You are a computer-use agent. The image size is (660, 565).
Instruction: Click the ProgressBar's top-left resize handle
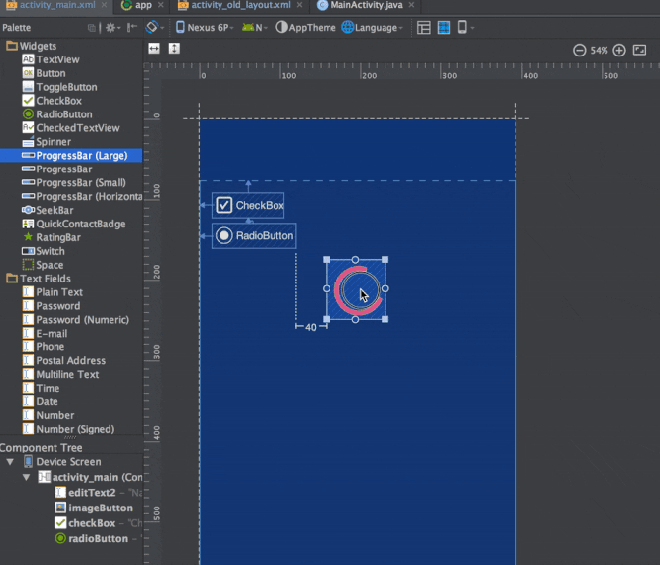coord(327,260)
